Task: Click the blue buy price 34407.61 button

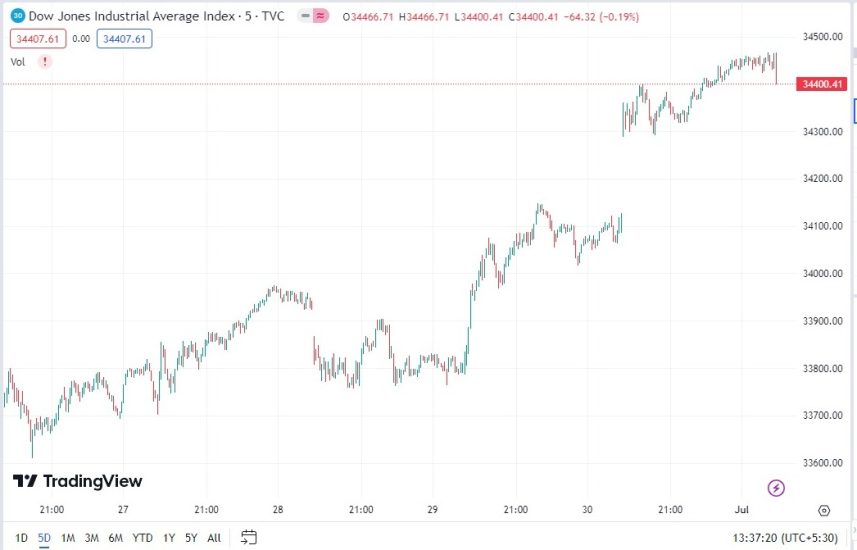Action: tap(126, 39)
